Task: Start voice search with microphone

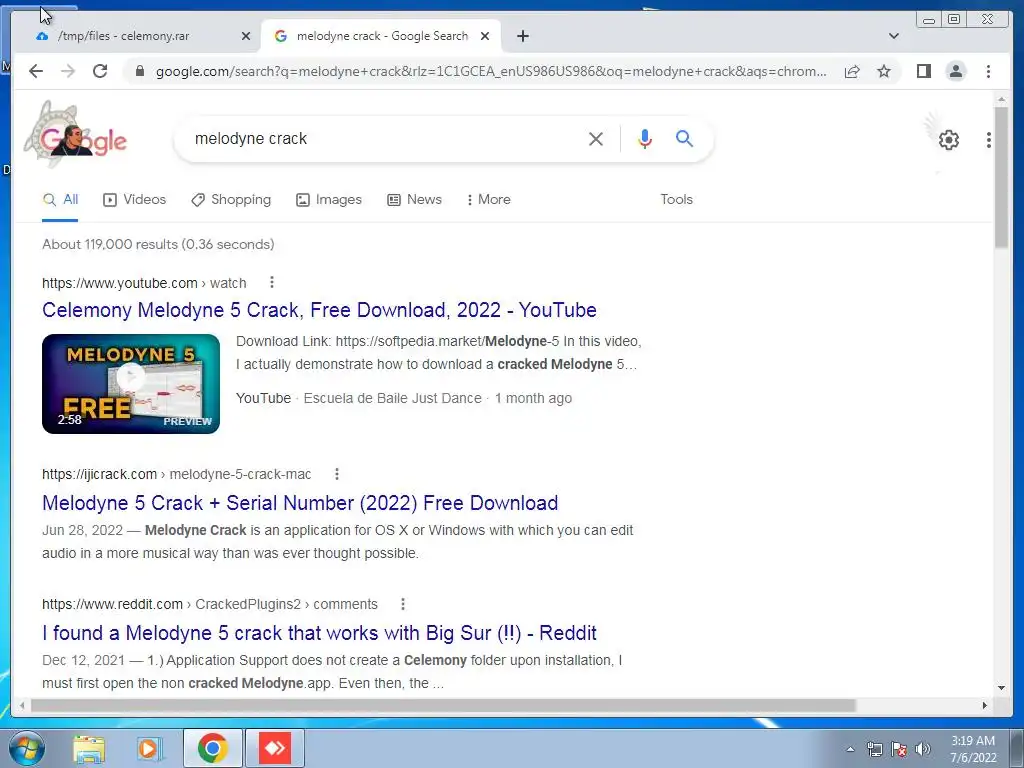Action: 645,138
